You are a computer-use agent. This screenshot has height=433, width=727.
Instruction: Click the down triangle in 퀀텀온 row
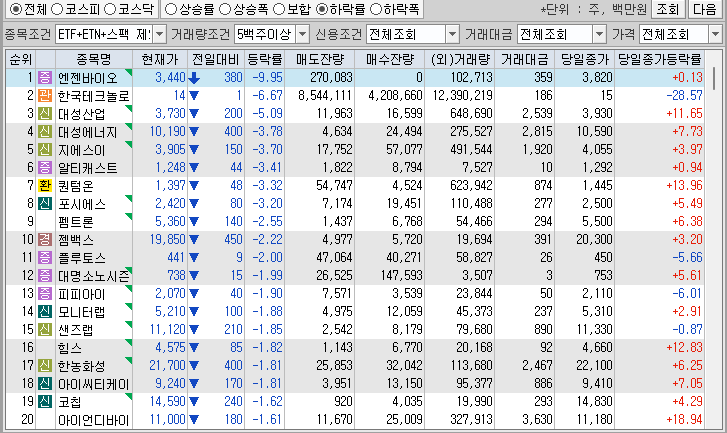(x=194, y=186)
